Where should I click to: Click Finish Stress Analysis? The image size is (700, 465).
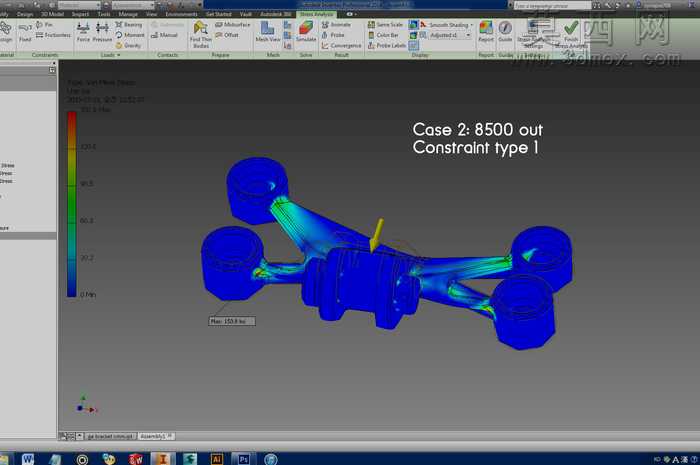coord(571,34)
